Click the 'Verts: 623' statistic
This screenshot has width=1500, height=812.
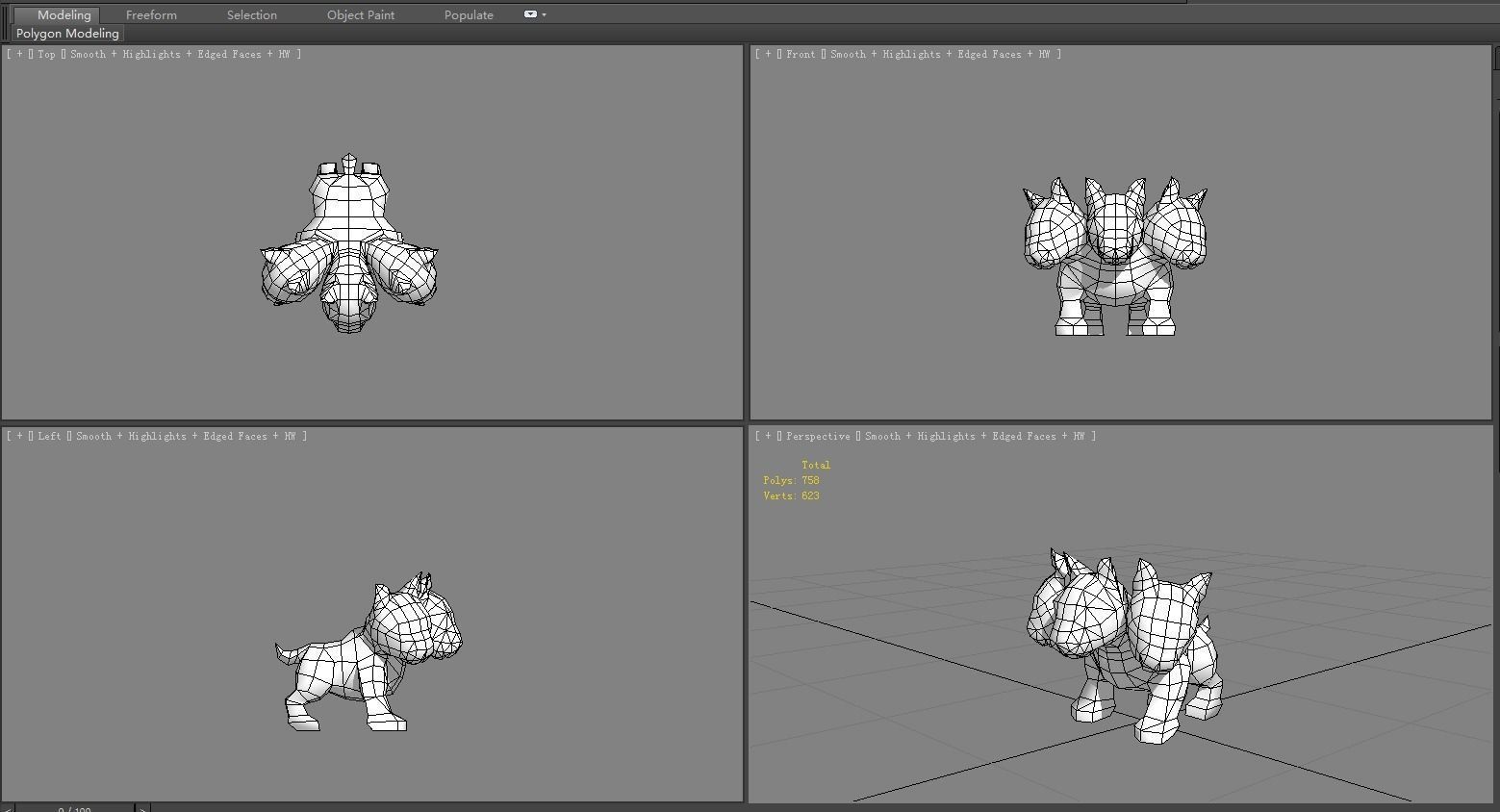(x=791, y=495)
